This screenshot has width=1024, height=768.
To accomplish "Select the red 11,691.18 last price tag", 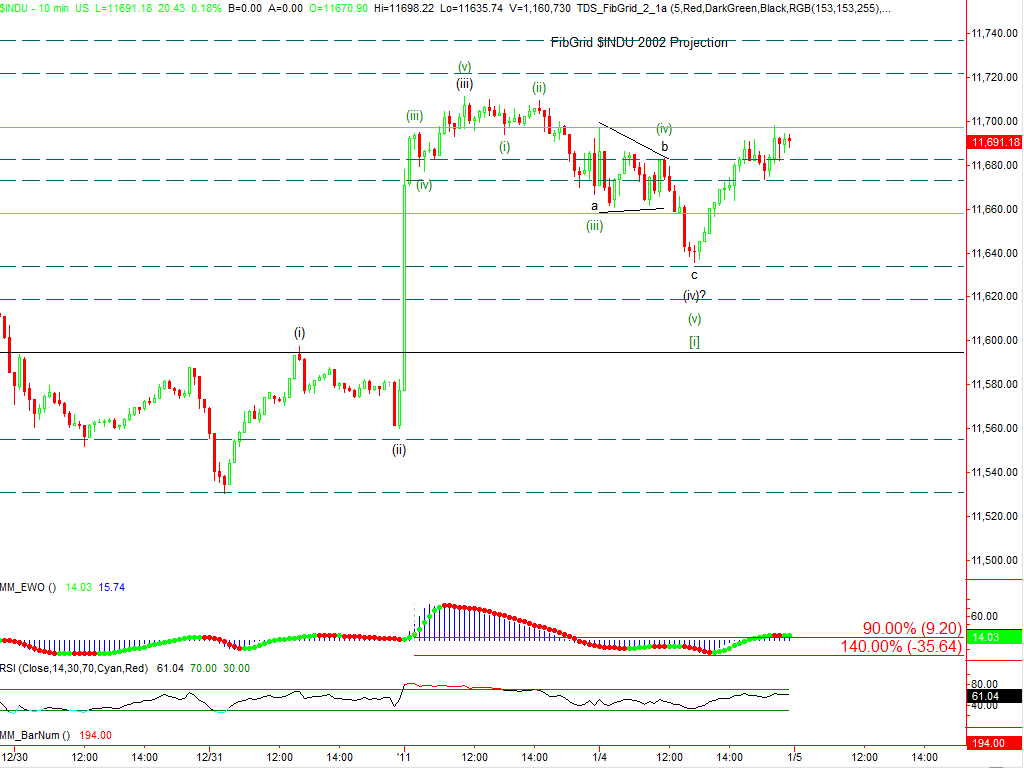I will click(x=995, y=143).
